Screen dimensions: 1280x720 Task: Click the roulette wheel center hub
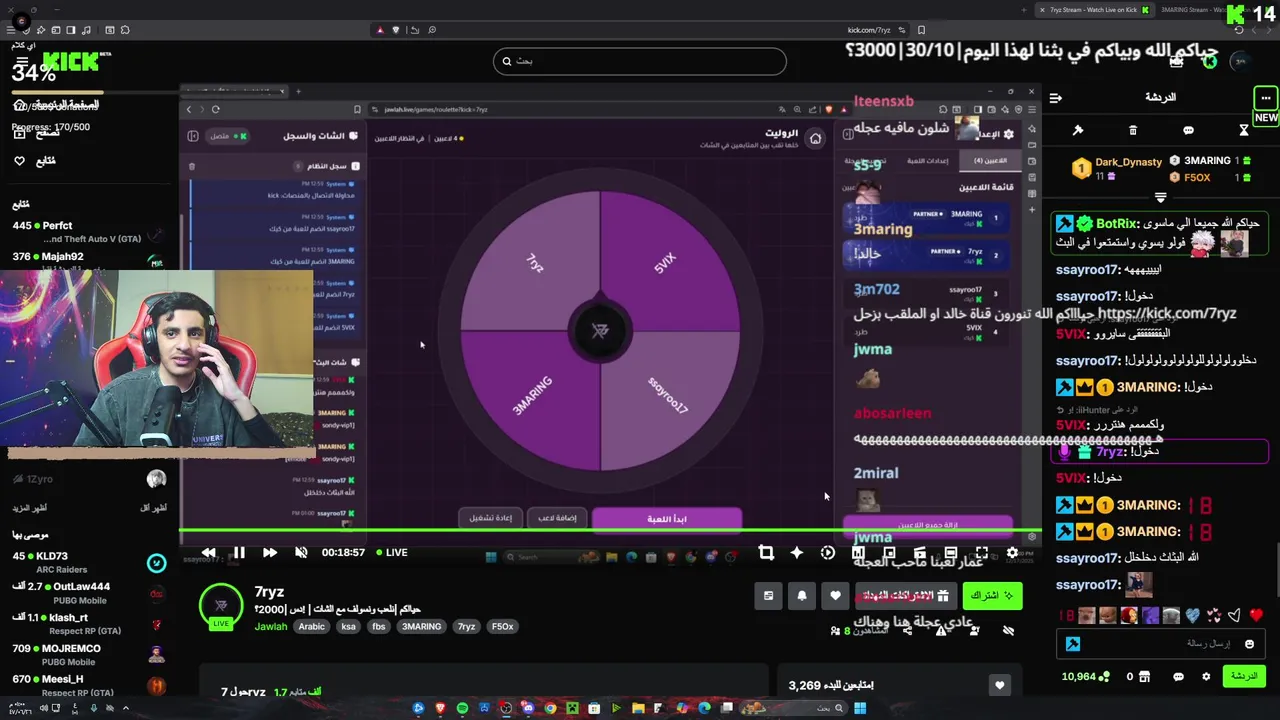(600, 331)
